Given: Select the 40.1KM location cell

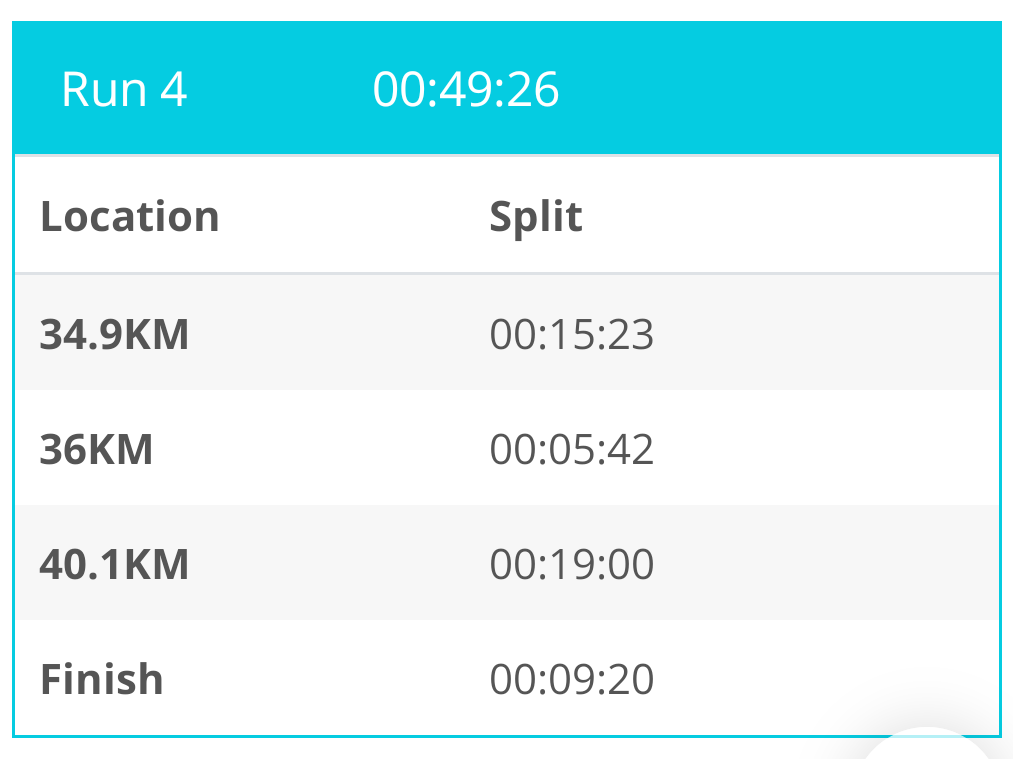Looking at the screenshot, I should (x=114, y=564).
